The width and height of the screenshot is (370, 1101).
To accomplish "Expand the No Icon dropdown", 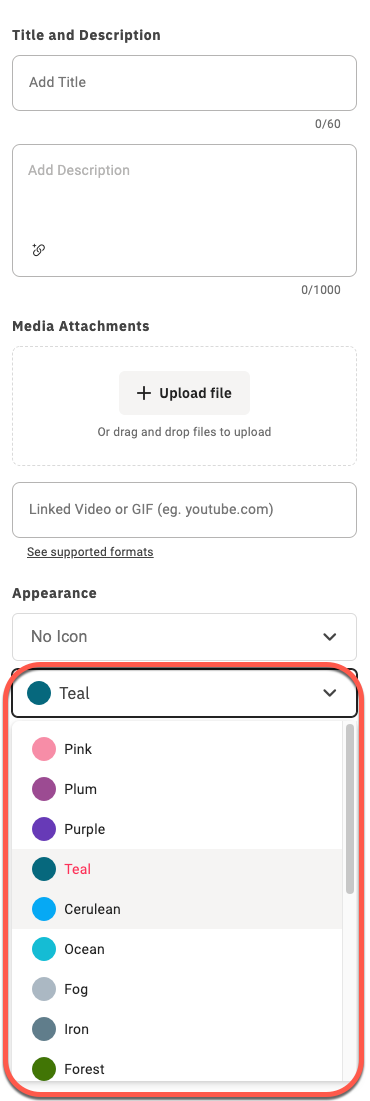I will point(184,637).
